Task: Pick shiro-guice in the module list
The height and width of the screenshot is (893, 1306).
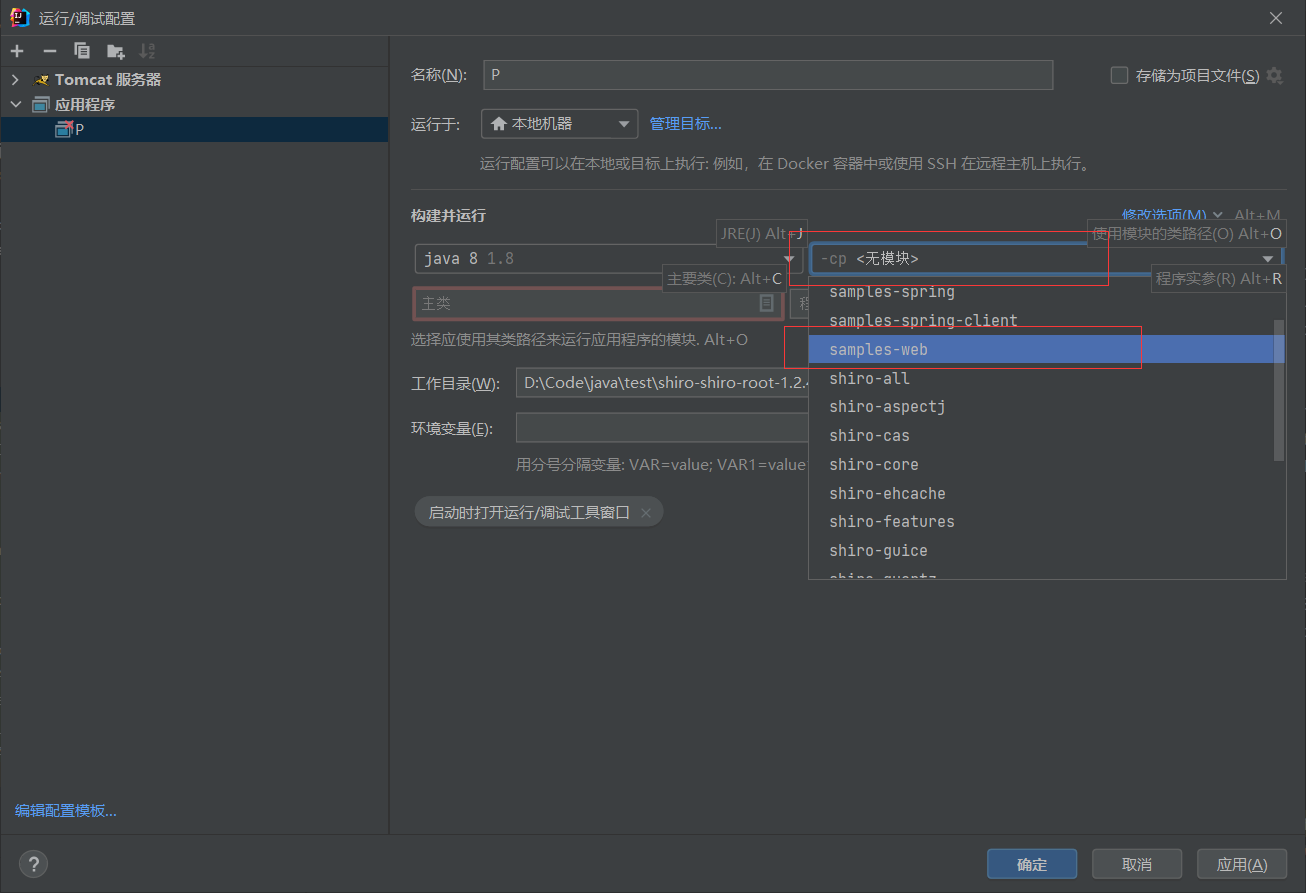Action: (1041, 551)
